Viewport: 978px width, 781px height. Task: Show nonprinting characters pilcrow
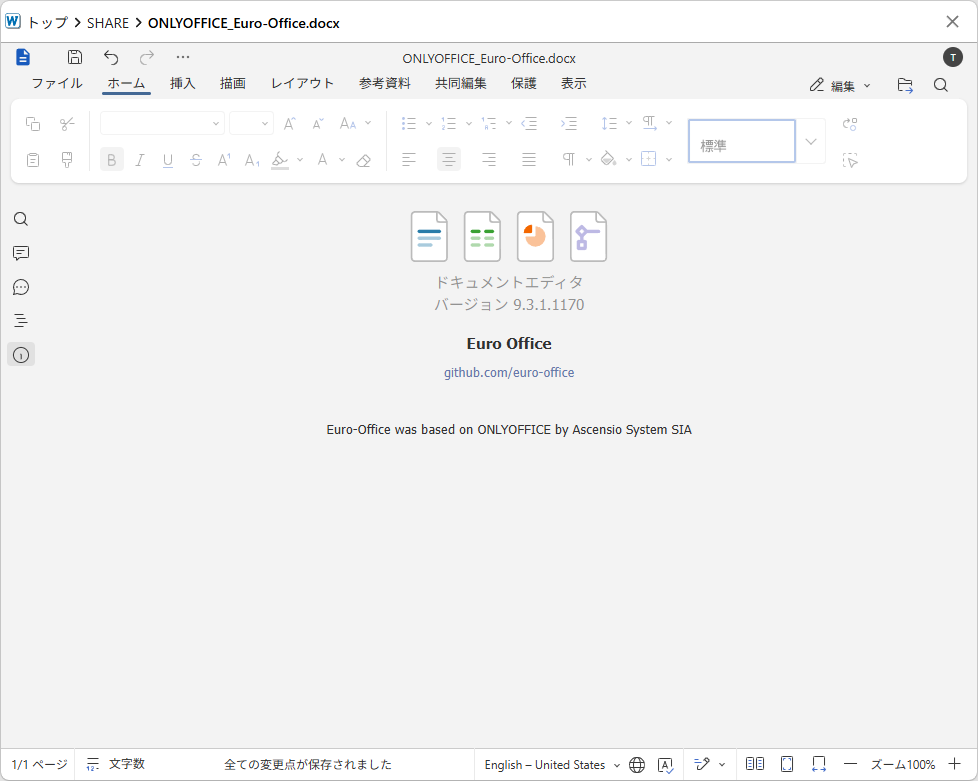coord(569,160)
